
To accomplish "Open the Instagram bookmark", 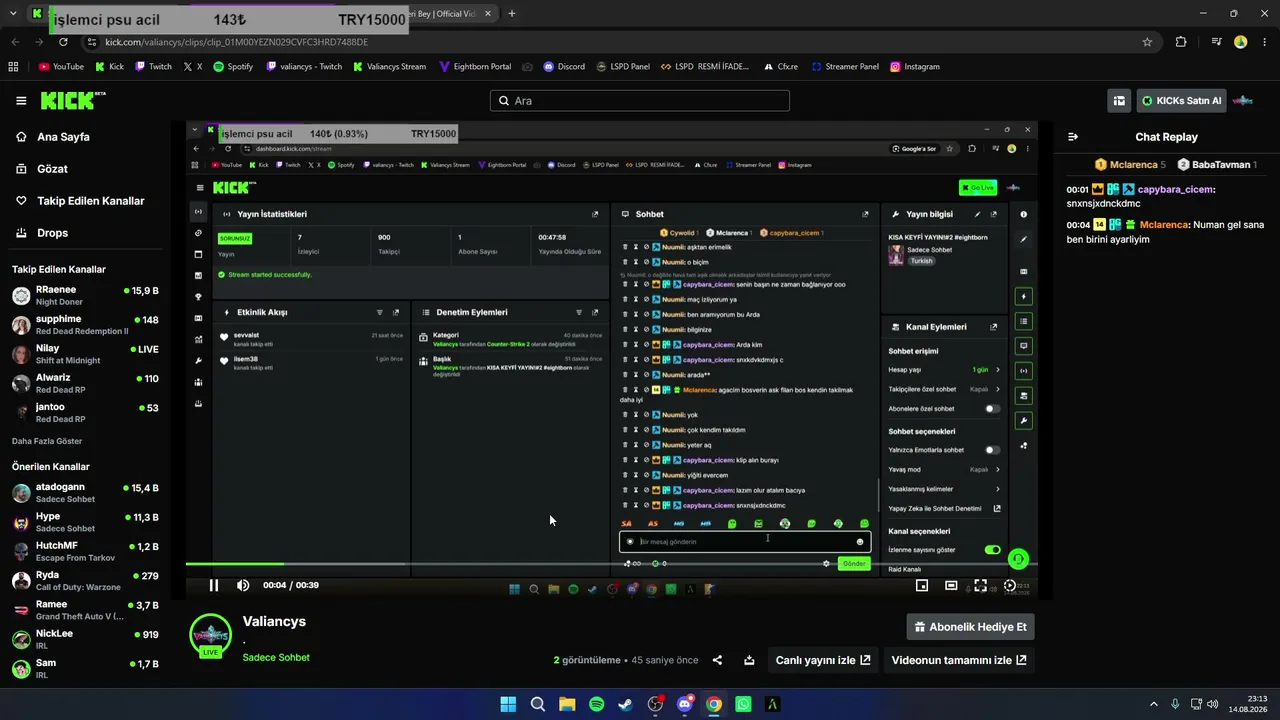I will point(914,67).
